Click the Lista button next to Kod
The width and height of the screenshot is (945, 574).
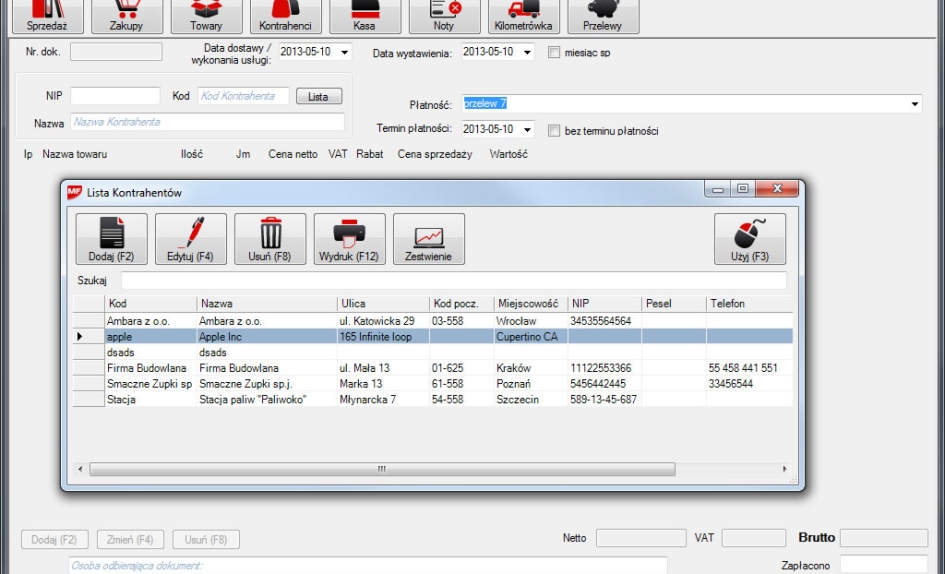point(318,96)
